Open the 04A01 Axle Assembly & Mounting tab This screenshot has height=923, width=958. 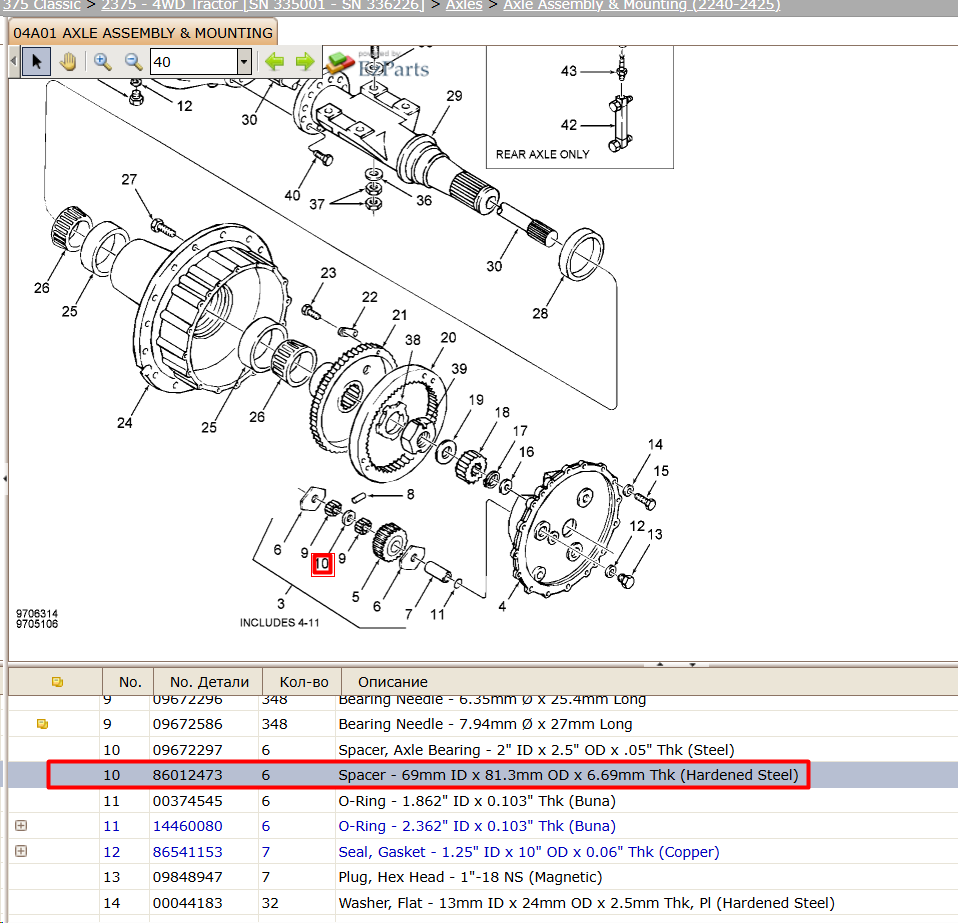[143, 33]
